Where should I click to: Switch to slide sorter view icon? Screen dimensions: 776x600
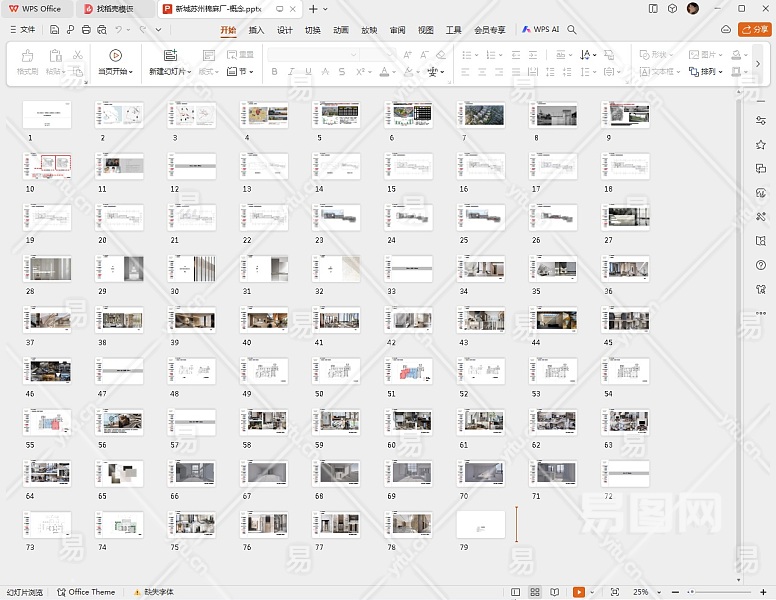point(535,592)
